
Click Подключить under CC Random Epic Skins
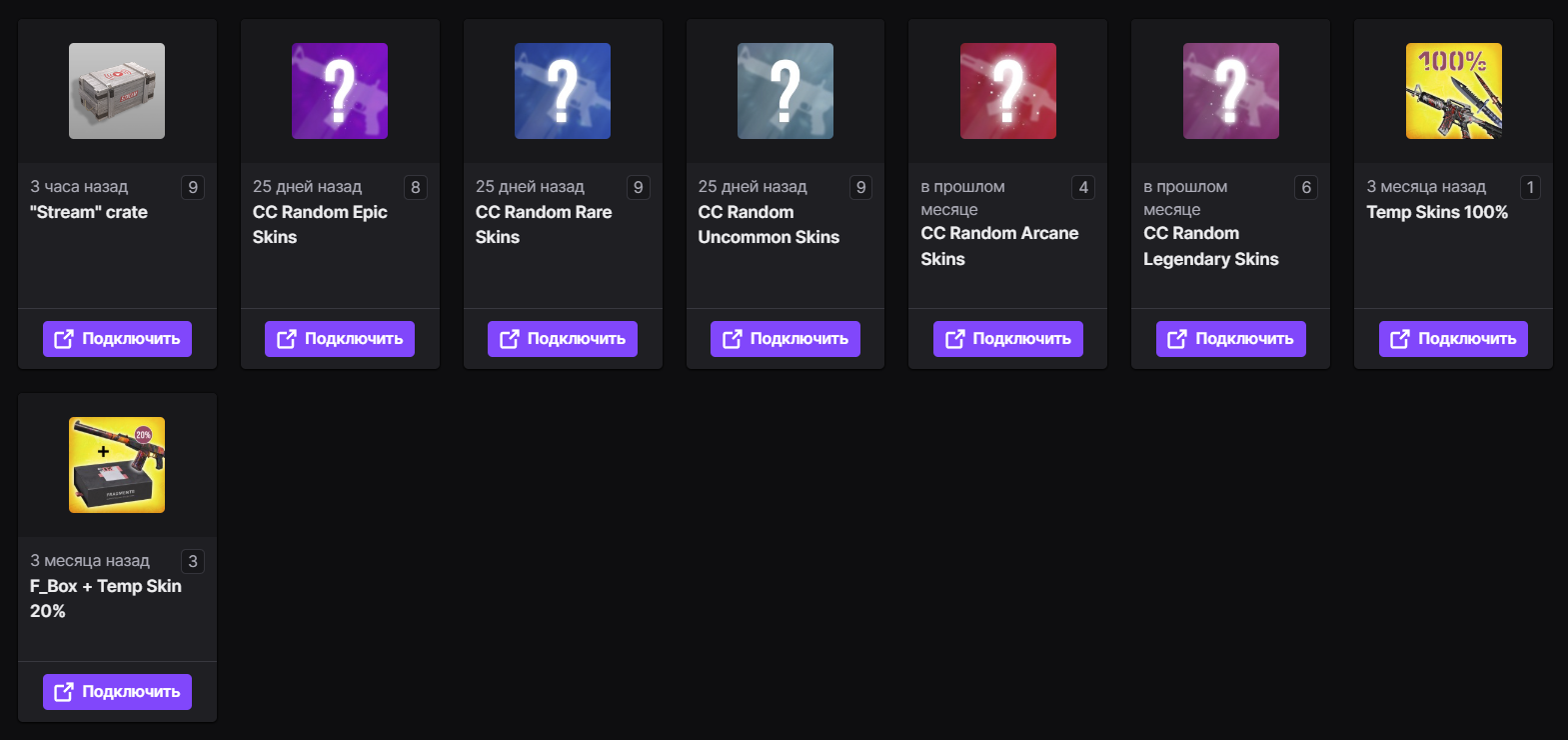340,339
